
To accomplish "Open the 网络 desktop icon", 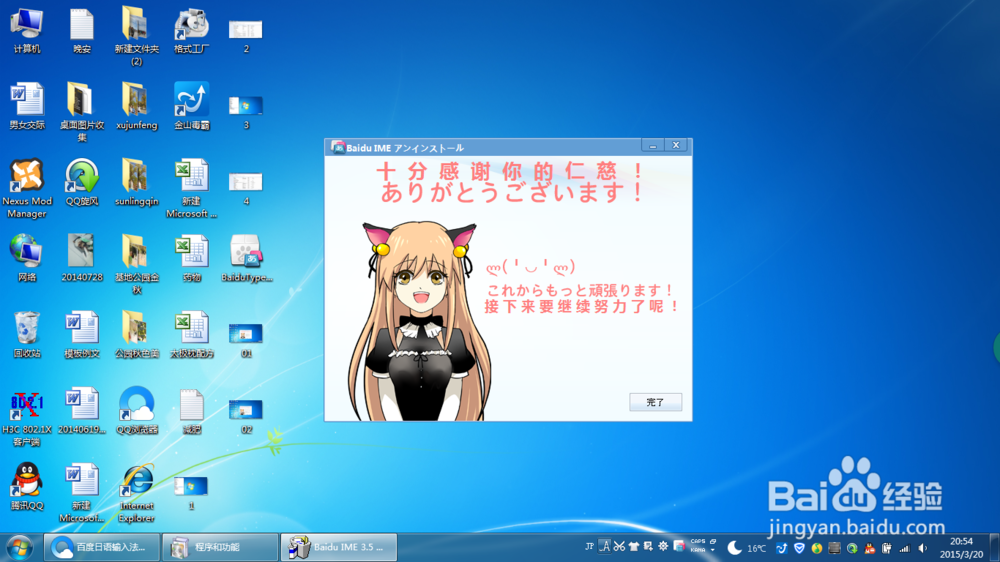I will tap(27, 258).
